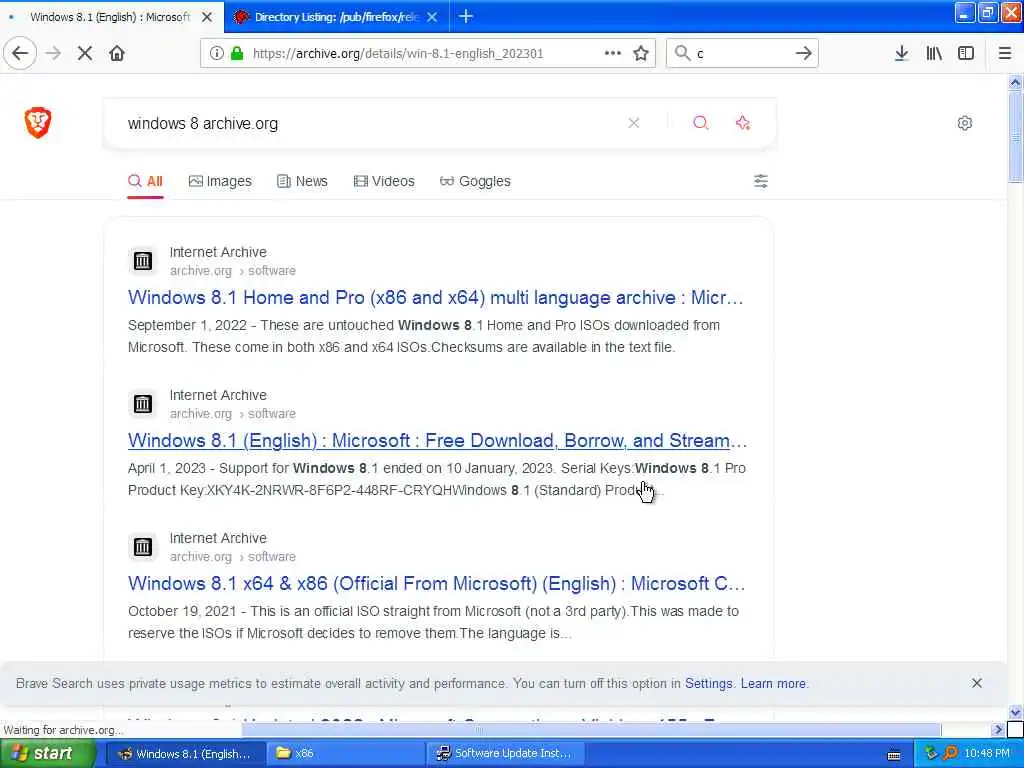Click the taskbar keyboard icon
Screen dimensions: 1024x768
pyautogui.click(x=894, y=754)
